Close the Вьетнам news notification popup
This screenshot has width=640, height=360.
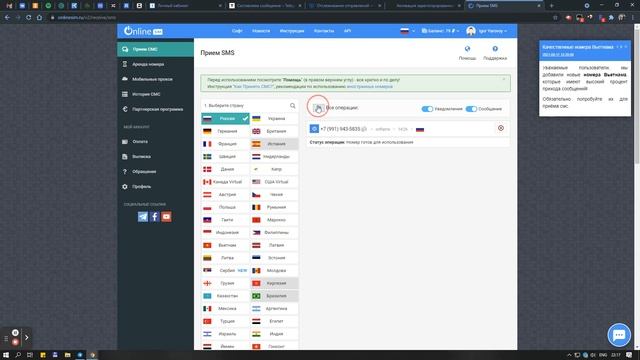(626, 47)
